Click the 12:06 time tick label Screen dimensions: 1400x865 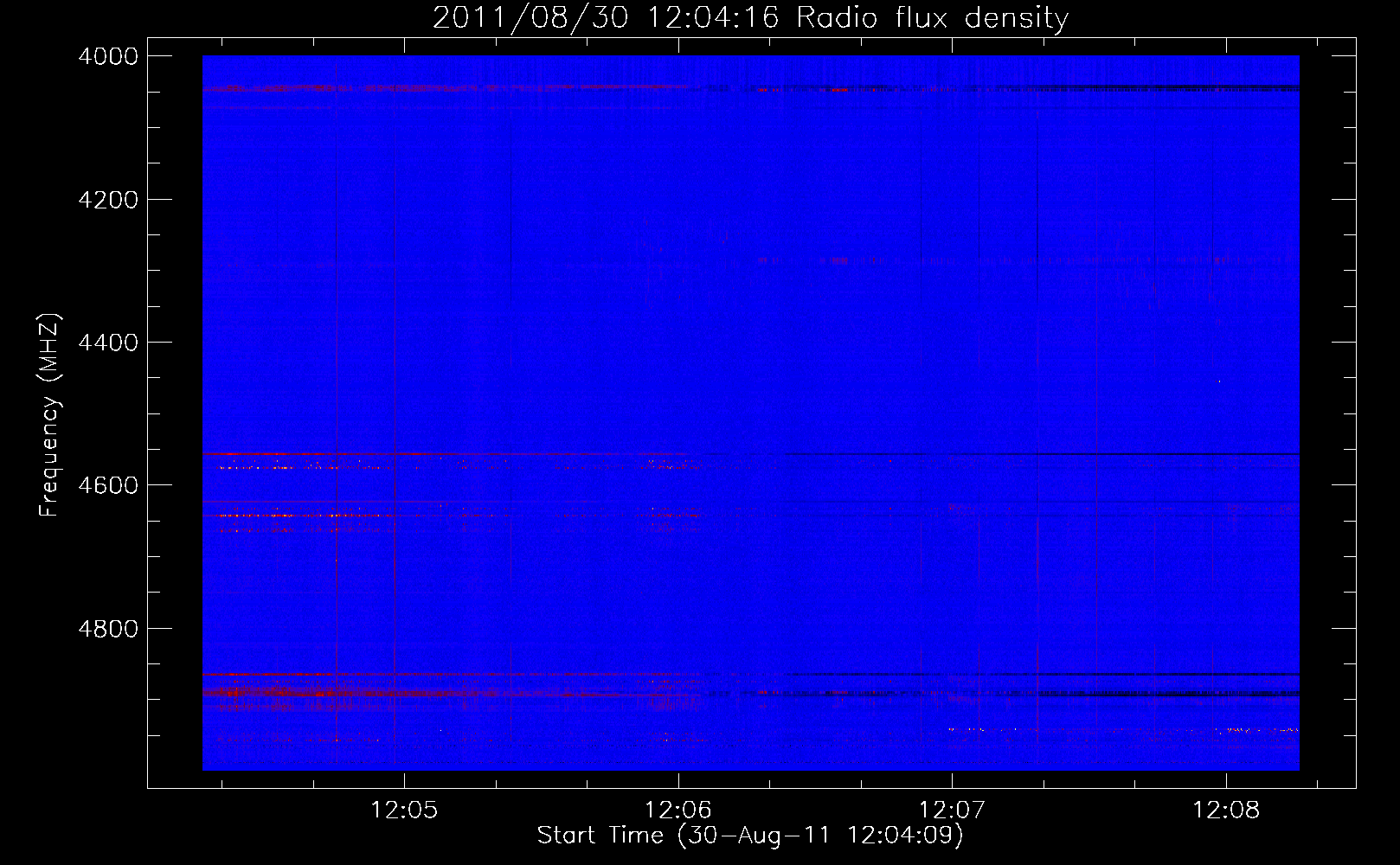(678, 811)
